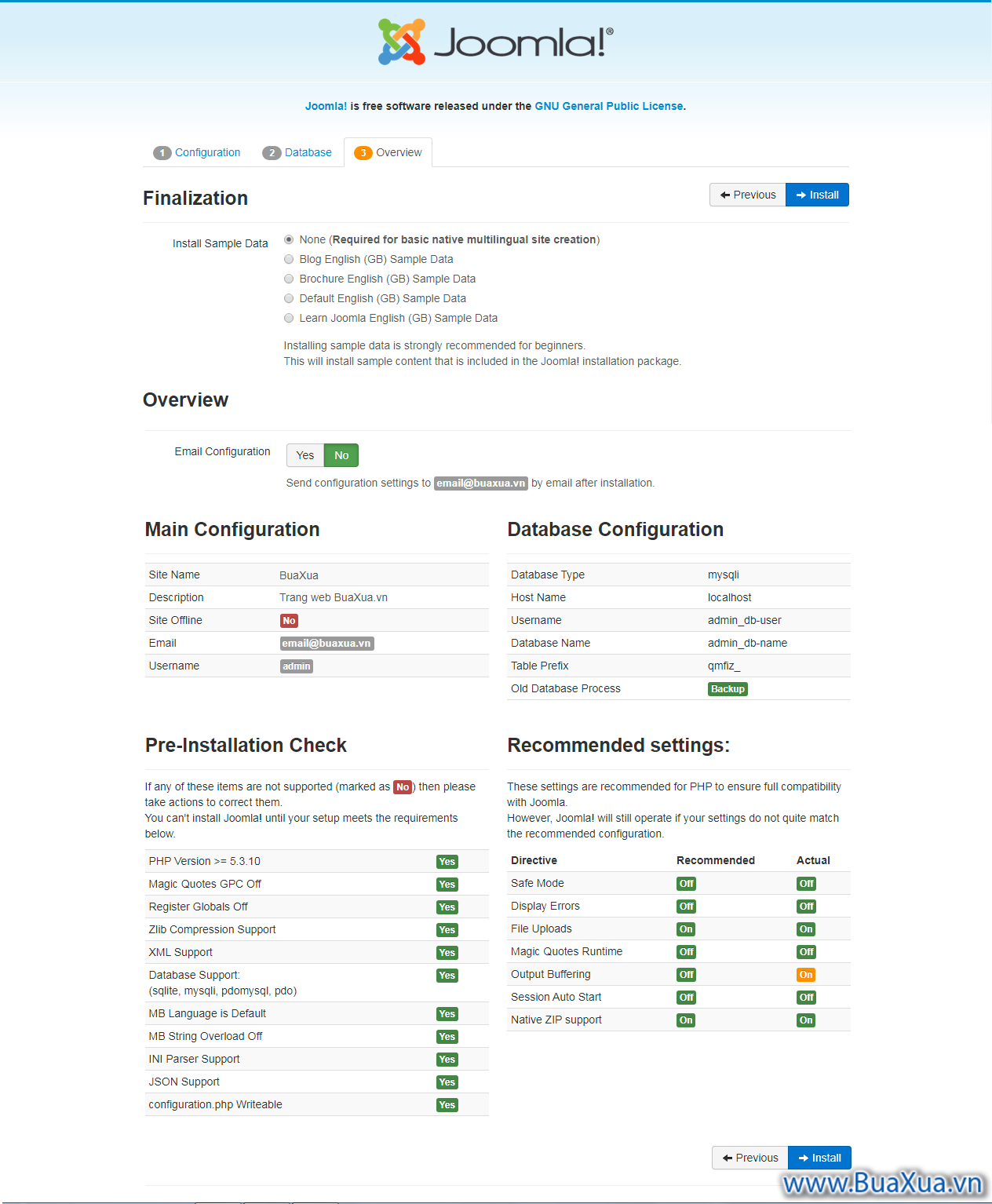This screenshot has width=992, height=1204.
Task: Click the host name value localhost
Action: coord(730,597)
